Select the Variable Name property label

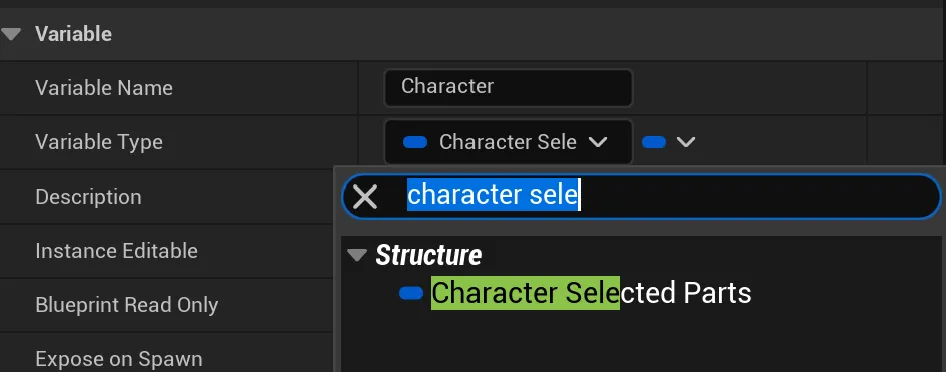pos(104,88)
